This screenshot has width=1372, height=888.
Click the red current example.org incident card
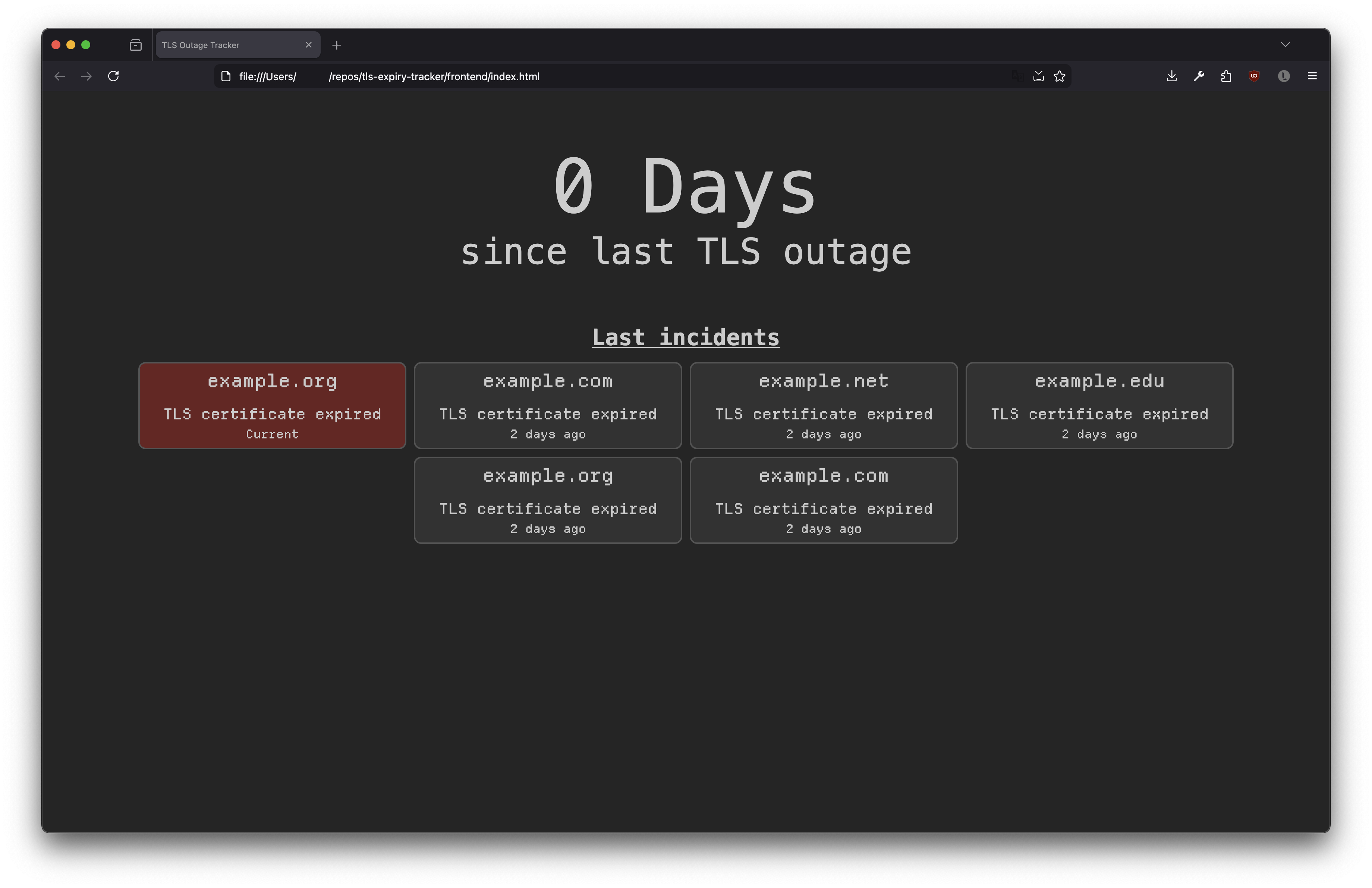pyautogui.click(x=272, y=406)
